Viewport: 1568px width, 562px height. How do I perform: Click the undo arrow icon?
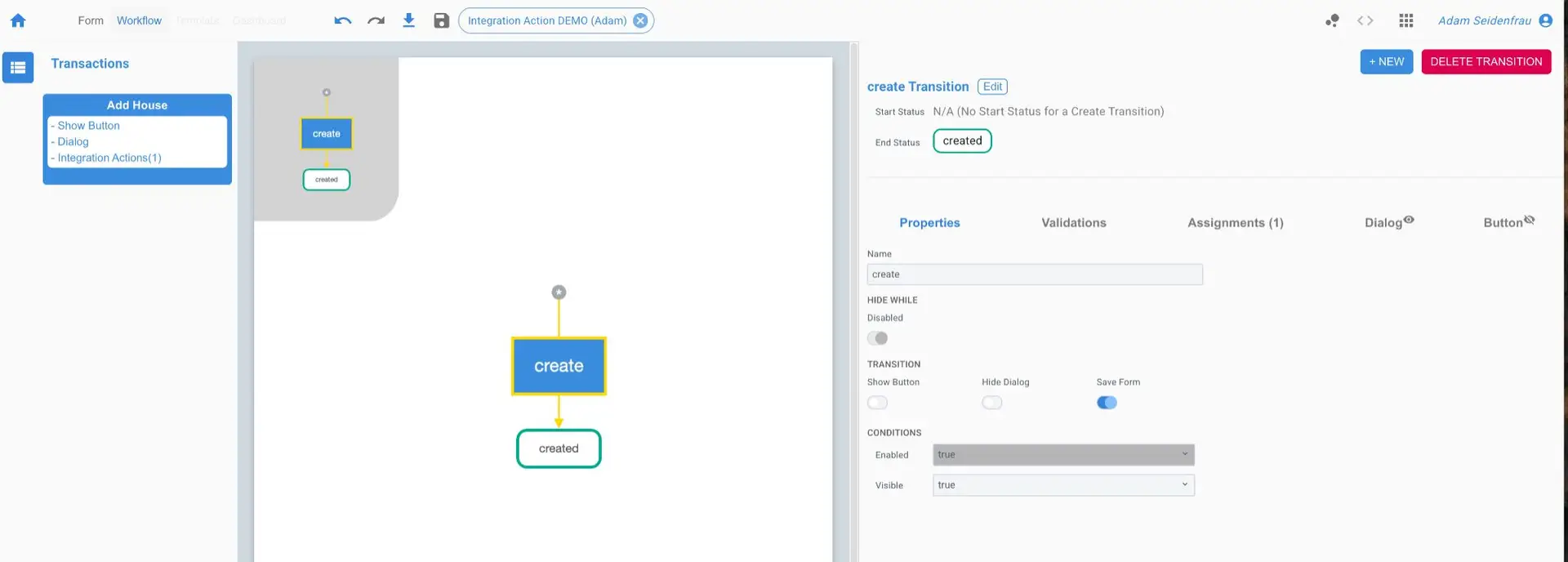pyautogui.click(x=343, y=20)
